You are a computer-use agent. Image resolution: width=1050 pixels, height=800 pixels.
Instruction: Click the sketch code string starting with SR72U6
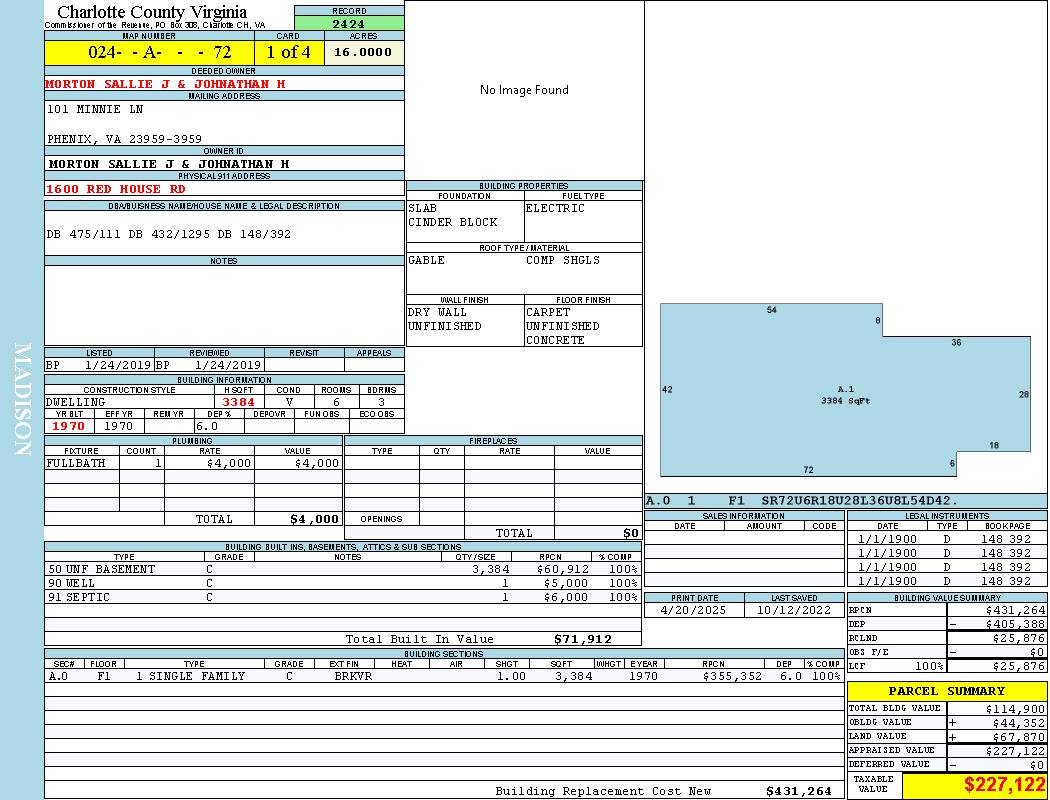pos(860,500)
